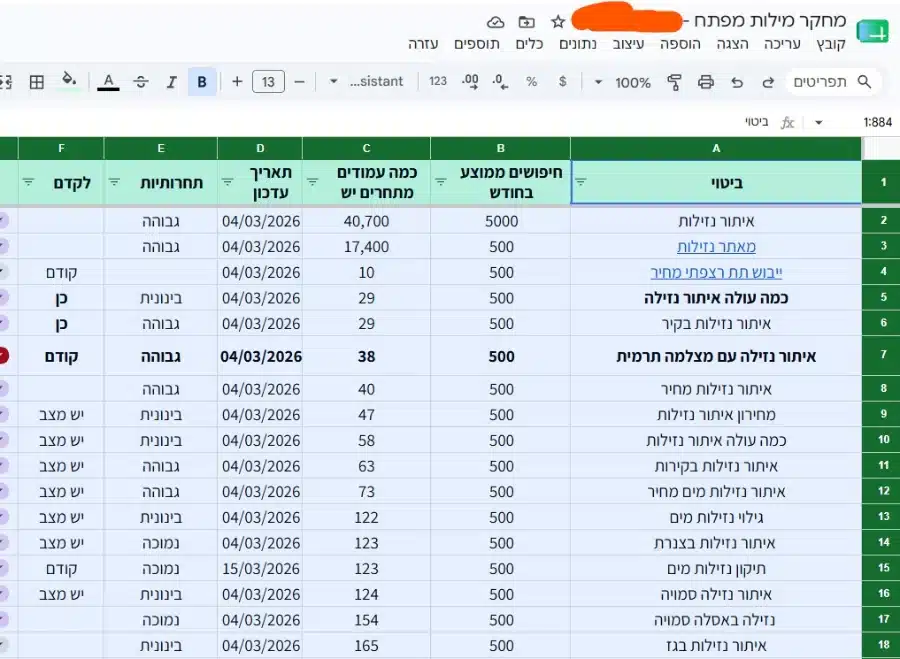Open the הוספה (Insert) menu
900x659 pixels.
coord(680,44)
